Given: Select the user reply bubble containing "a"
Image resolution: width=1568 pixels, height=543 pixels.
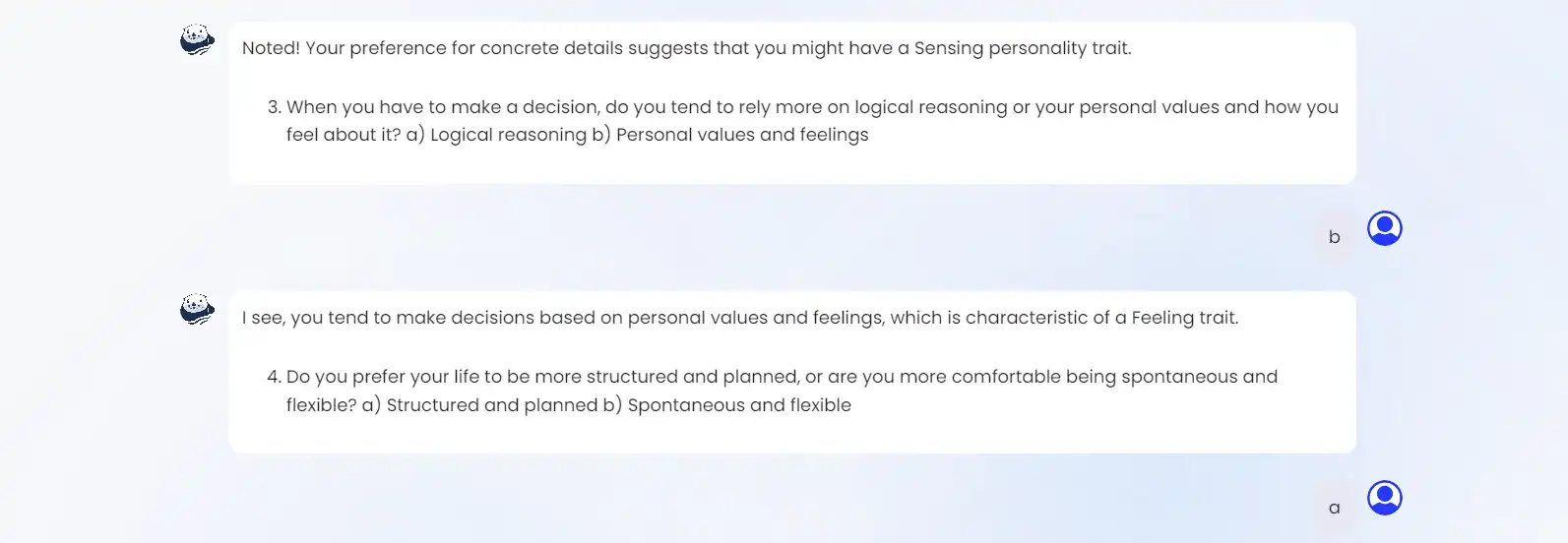Looking at the screenshot, I should point(1334,508).
